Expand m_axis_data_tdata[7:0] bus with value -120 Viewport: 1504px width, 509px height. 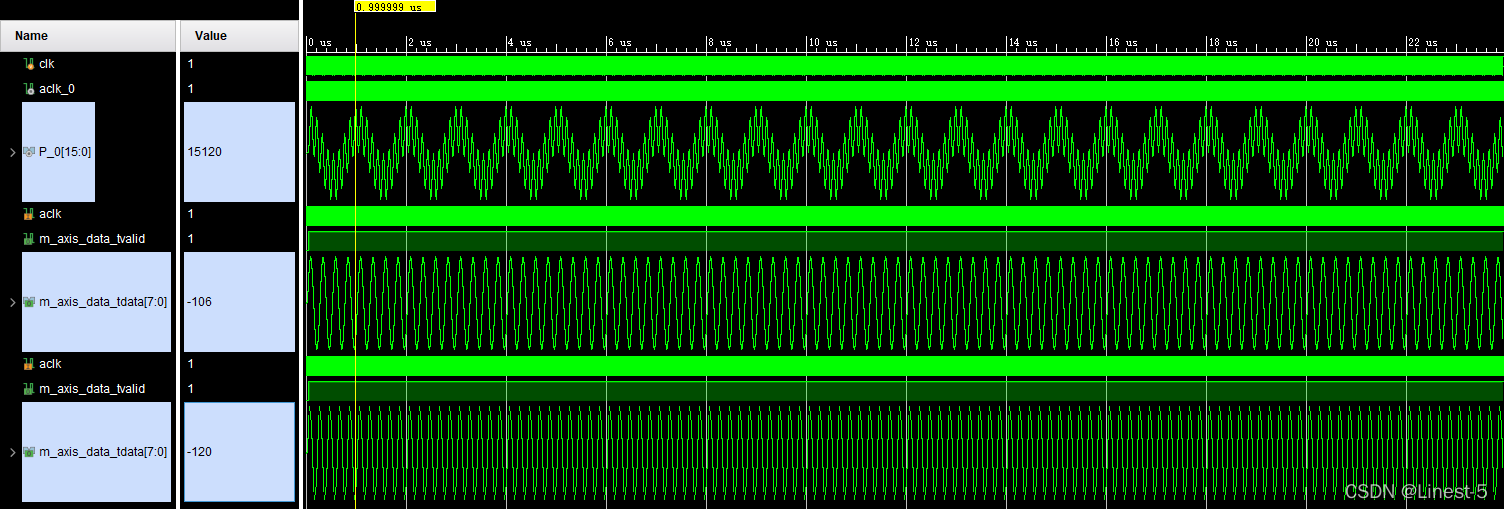coord(12,452)
